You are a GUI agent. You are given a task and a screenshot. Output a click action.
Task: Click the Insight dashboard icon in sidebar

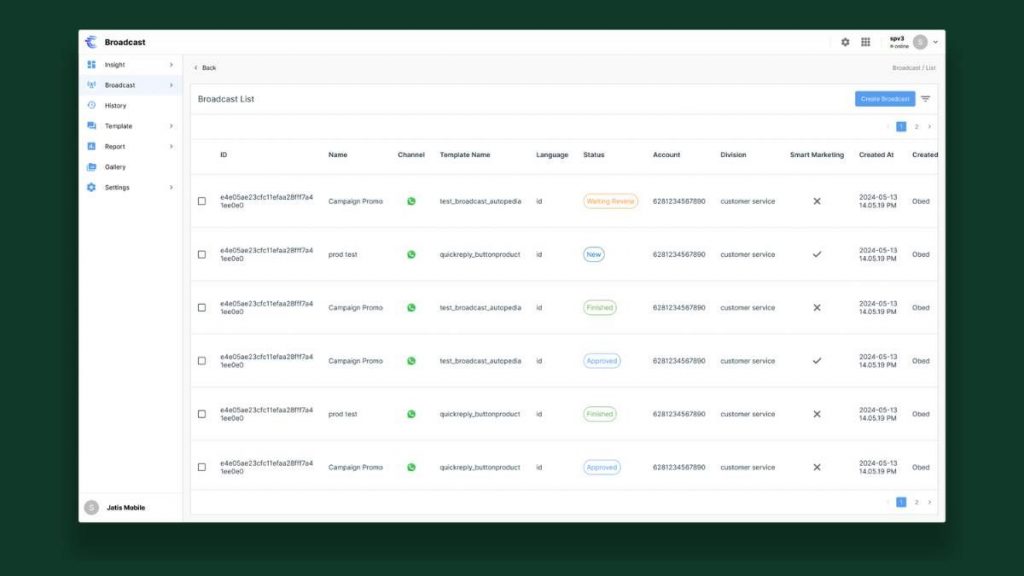(x=92, y=65)
